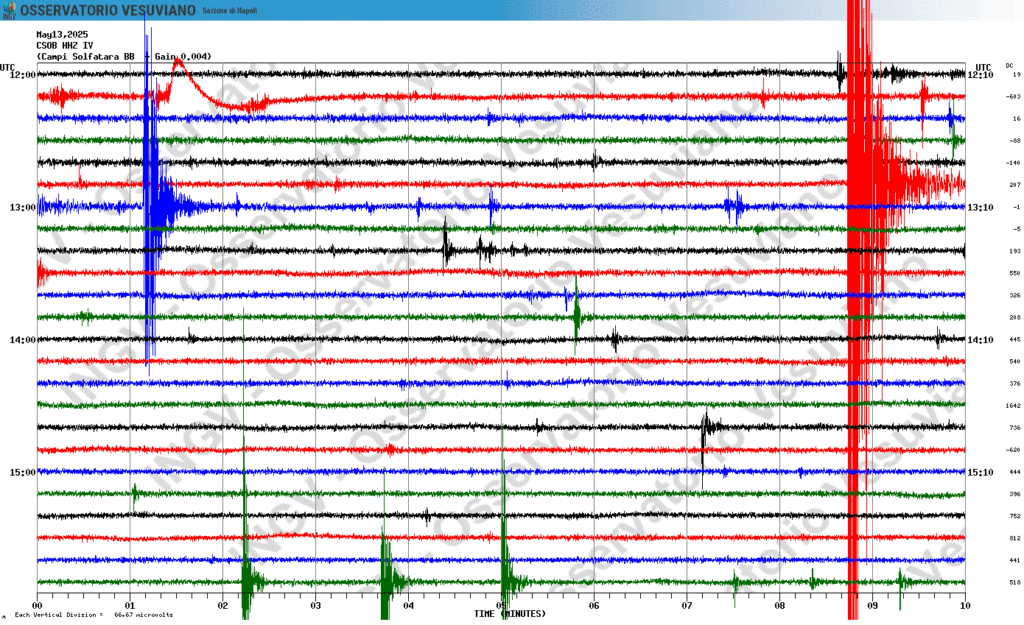Click the 13:00 time label
Screen dimensions: 1024x625
22,208
